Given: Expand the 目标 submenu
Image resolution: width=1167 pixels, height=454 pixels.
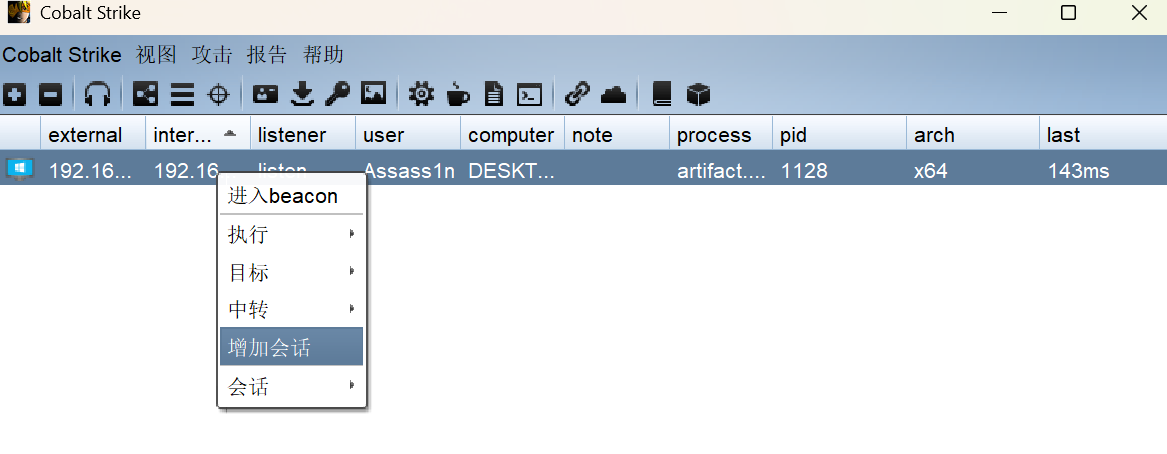Looking at the screenshot, I should click(291, 272).
